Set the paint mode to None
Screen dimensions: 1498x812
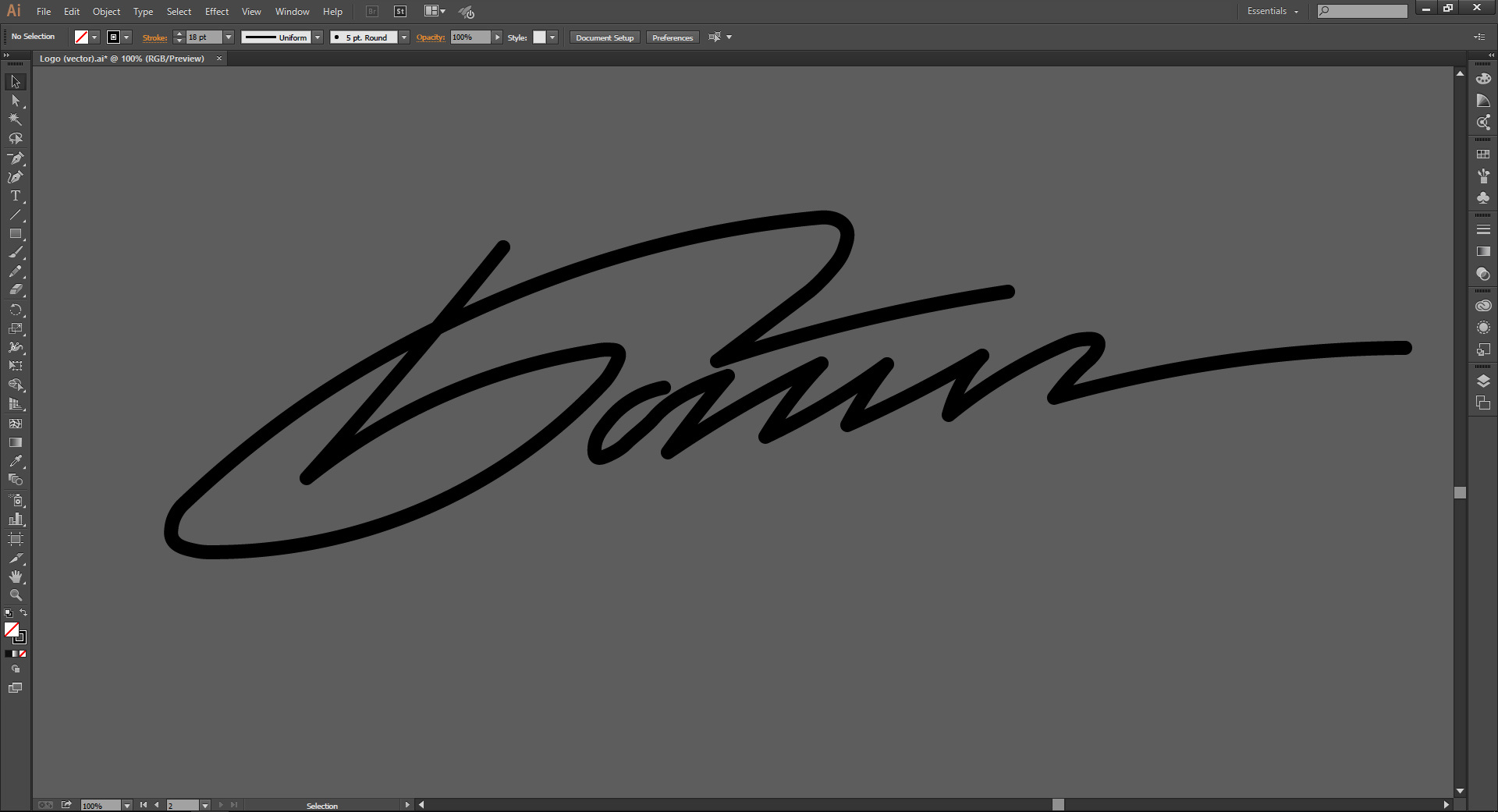pyautogui.click(x=23, y=654)
